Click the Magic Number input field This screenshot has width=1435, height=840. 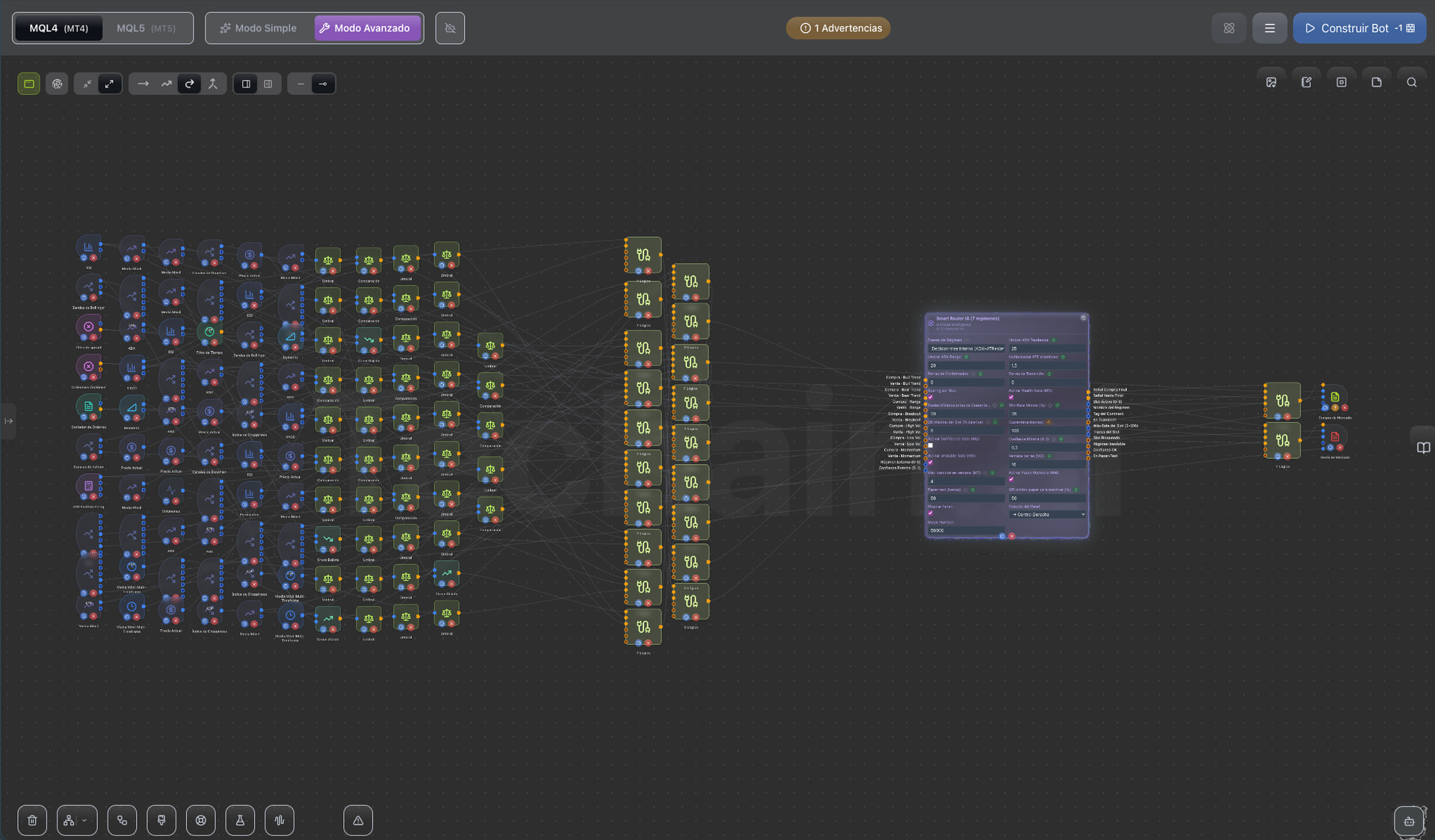click(966, 531)
